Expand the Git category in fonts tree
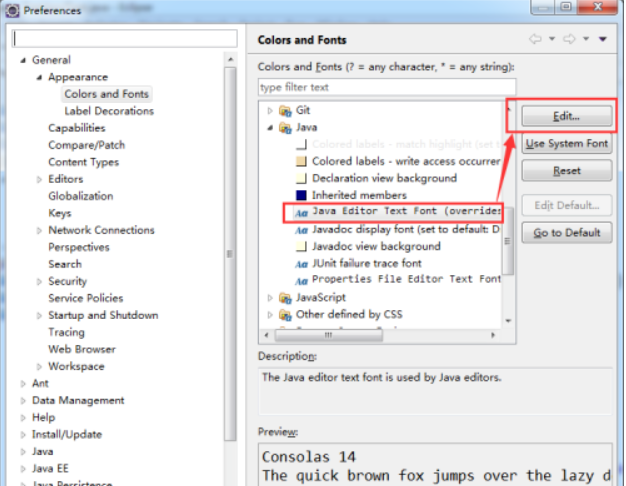This screenshot has width=626, height=486. 270,110
